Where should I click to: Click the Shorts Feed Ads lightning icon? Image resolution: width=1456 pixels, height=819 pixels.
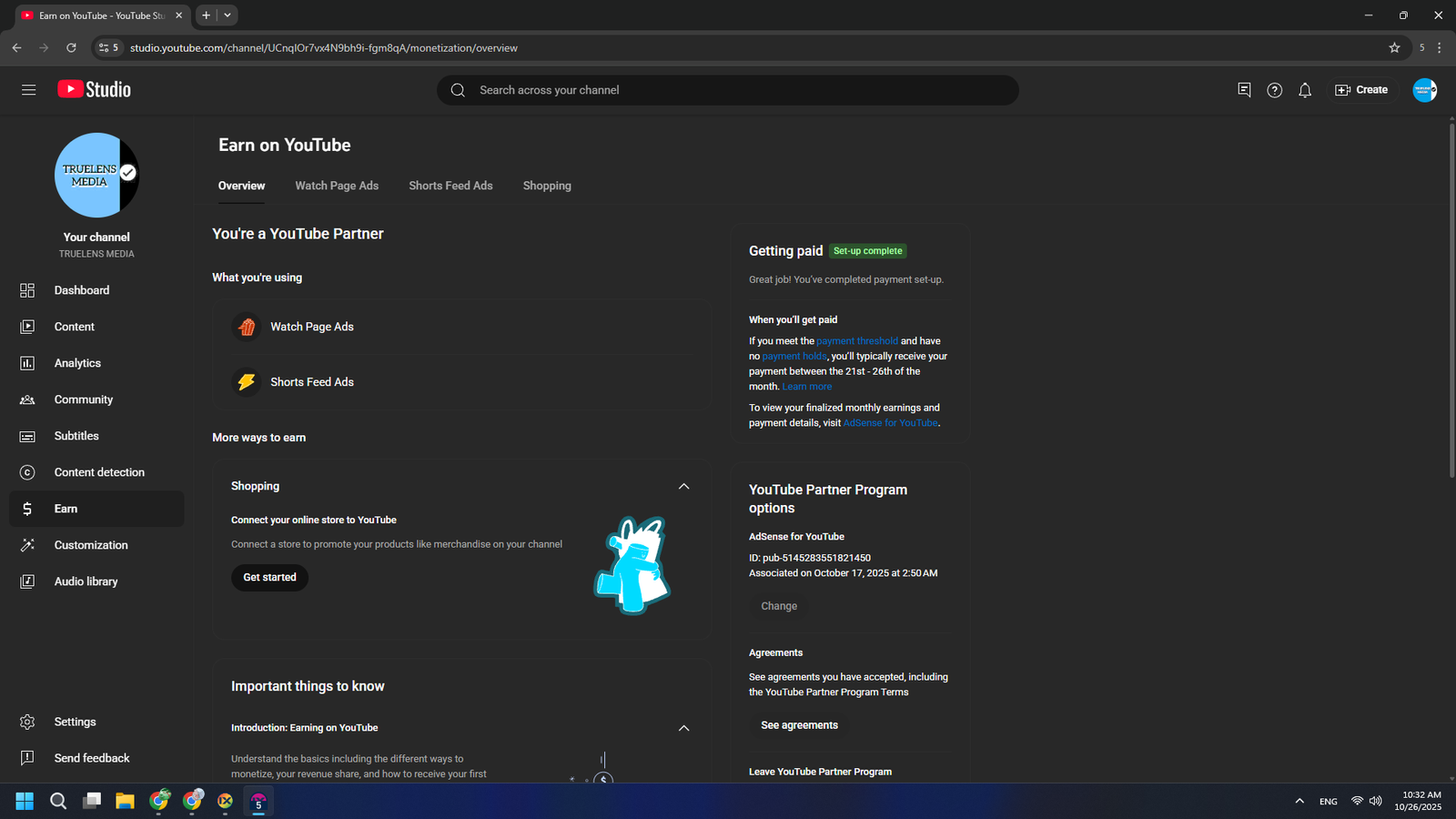(x=247, y=382)
